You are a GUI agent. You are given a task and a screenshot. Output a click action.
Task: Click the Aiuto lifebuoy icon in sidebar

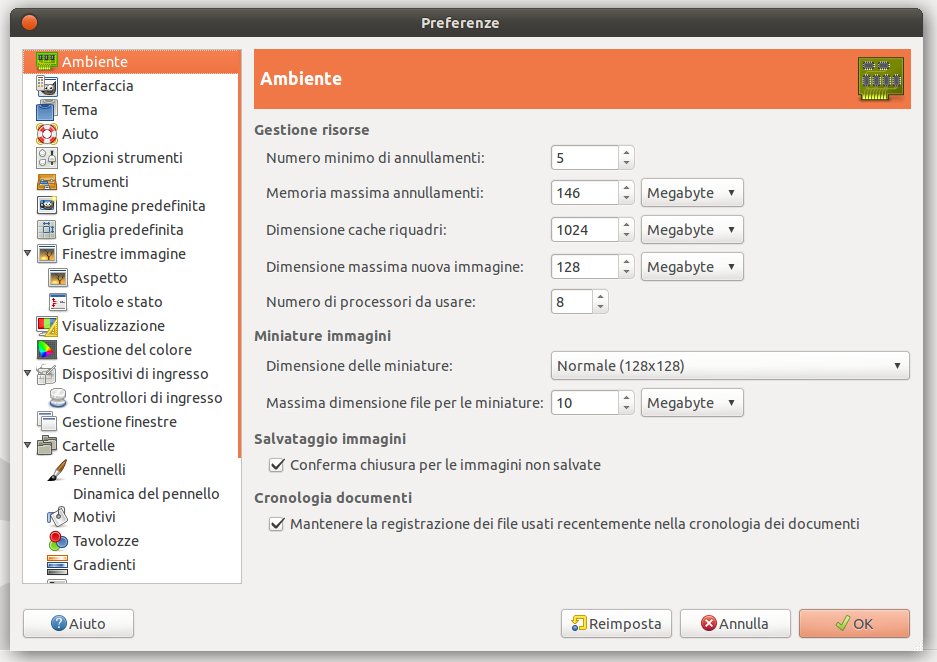pyautogui.click(x=47, y=134)
